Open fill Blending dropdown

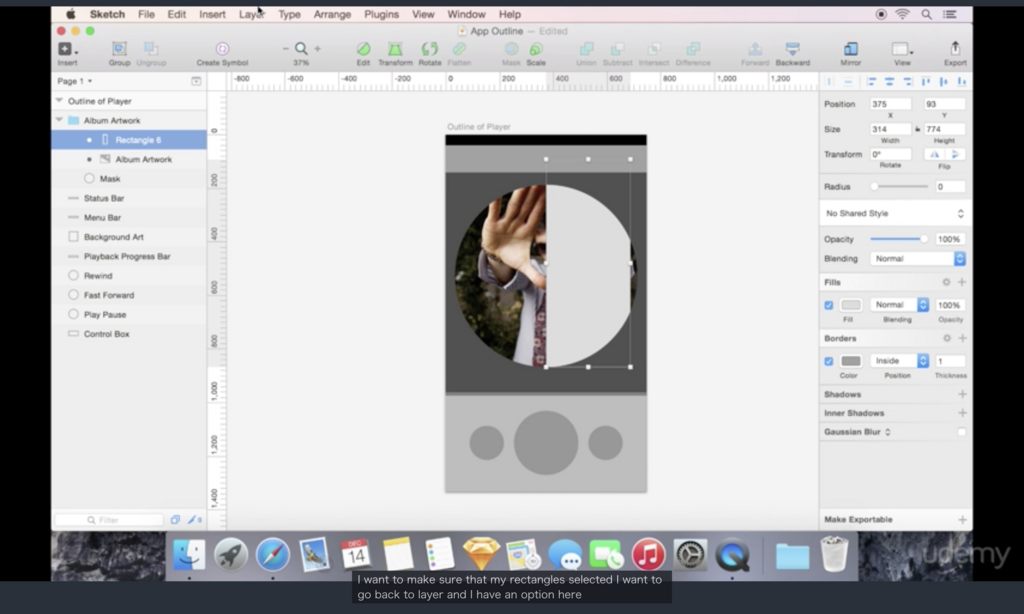tap(901, 305)
